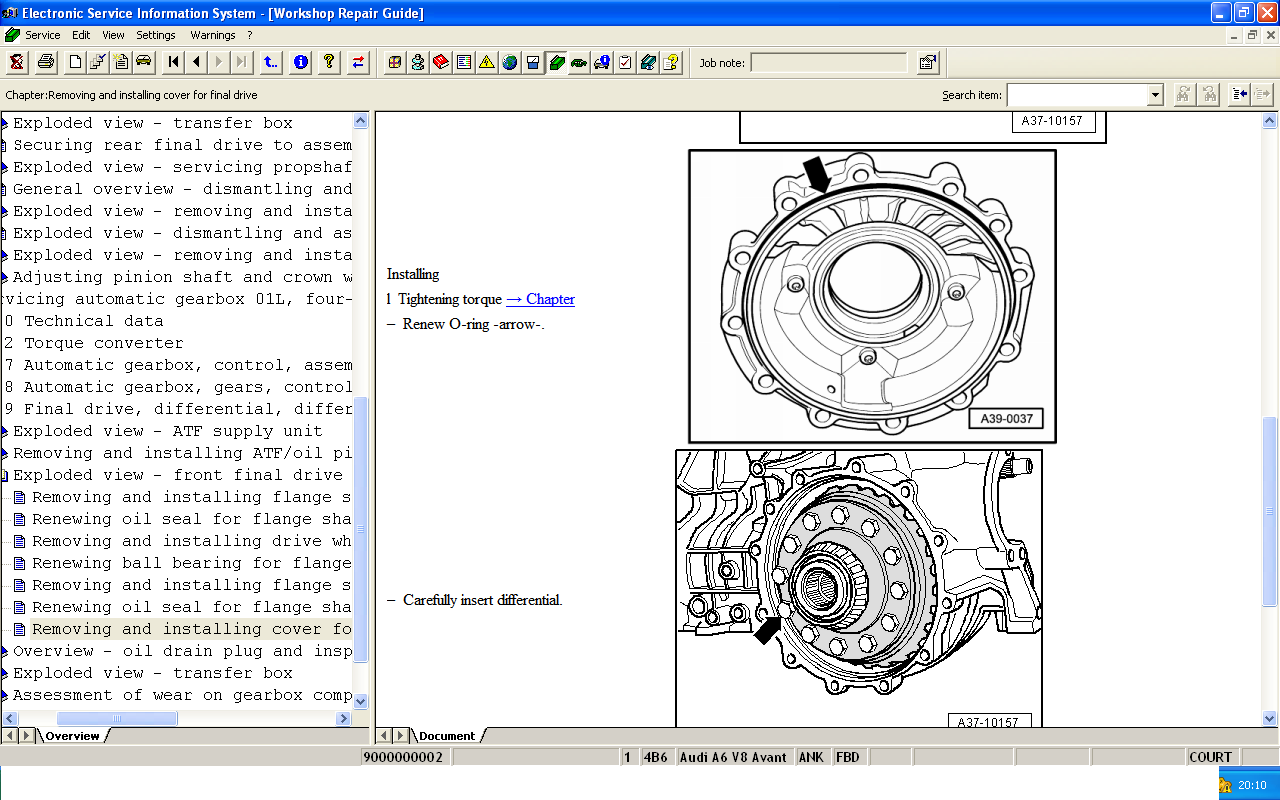Click the red-blue swap arrows icon
Viewport: 1280px width, 800px height.
358,63
